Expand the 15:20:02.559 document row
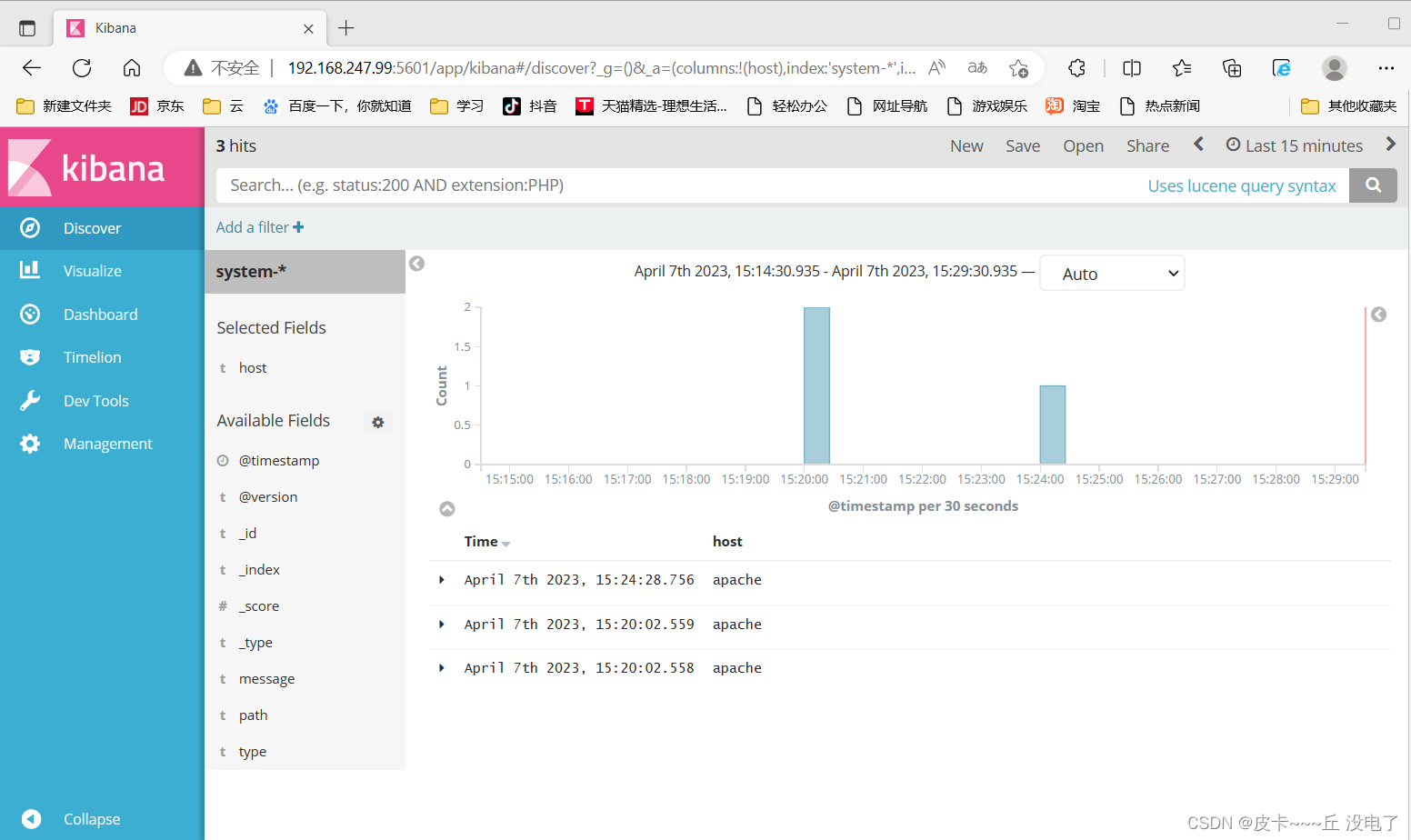 click(x=442, y=625)
